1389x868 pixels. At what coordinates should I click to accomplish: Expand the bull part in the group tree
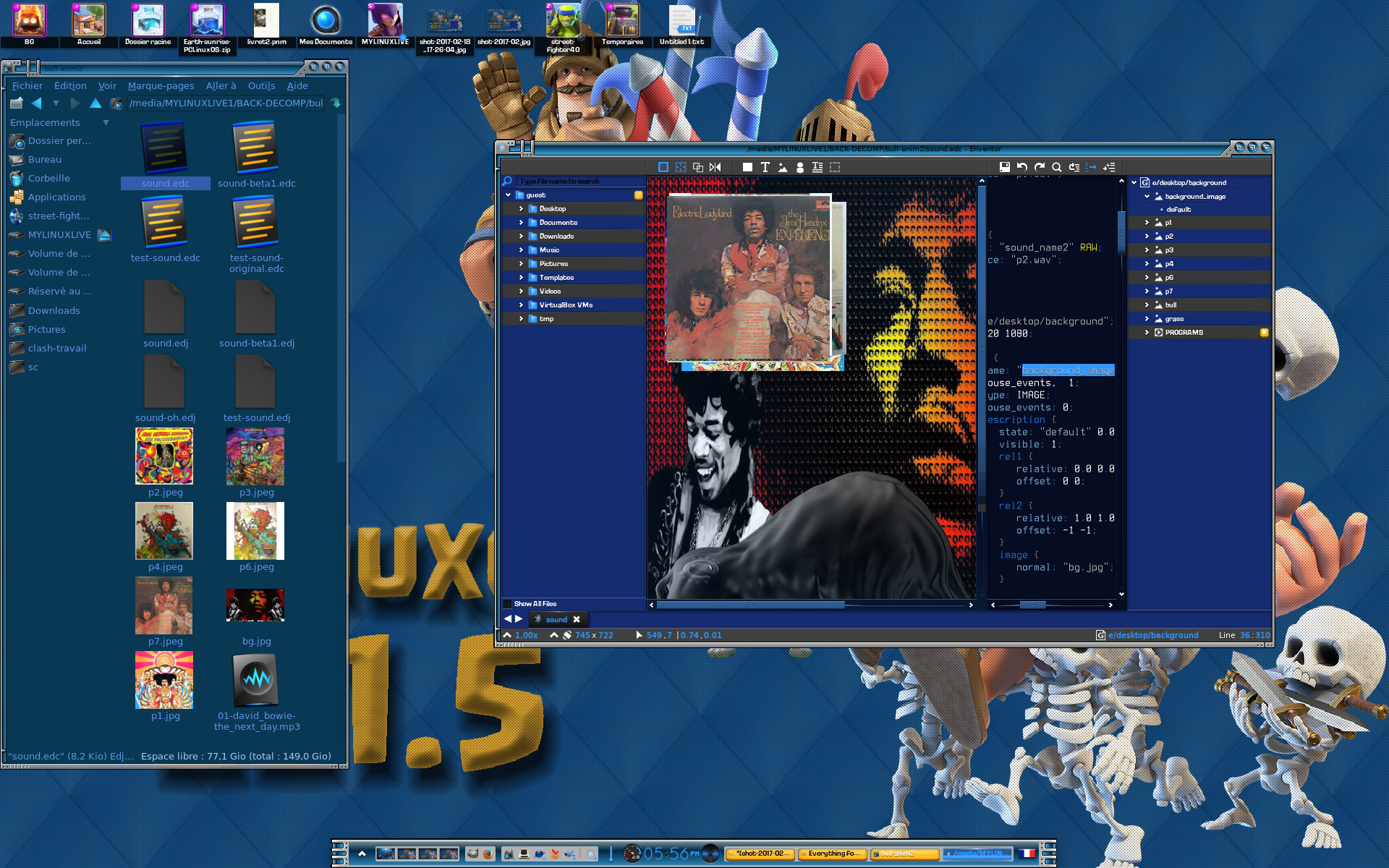pyautogui.click(x=1147, y=305)
